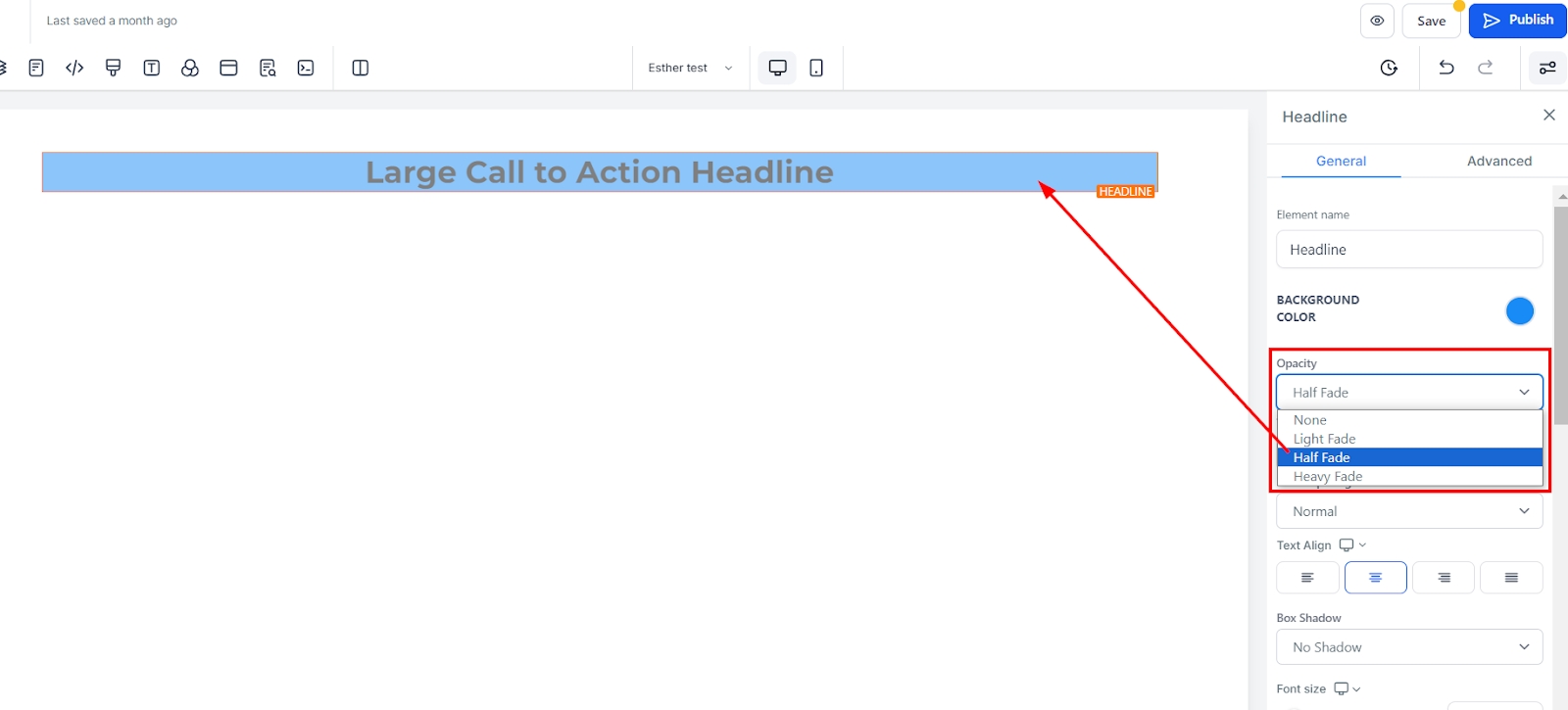Open the typography T icon

(151, 68)
